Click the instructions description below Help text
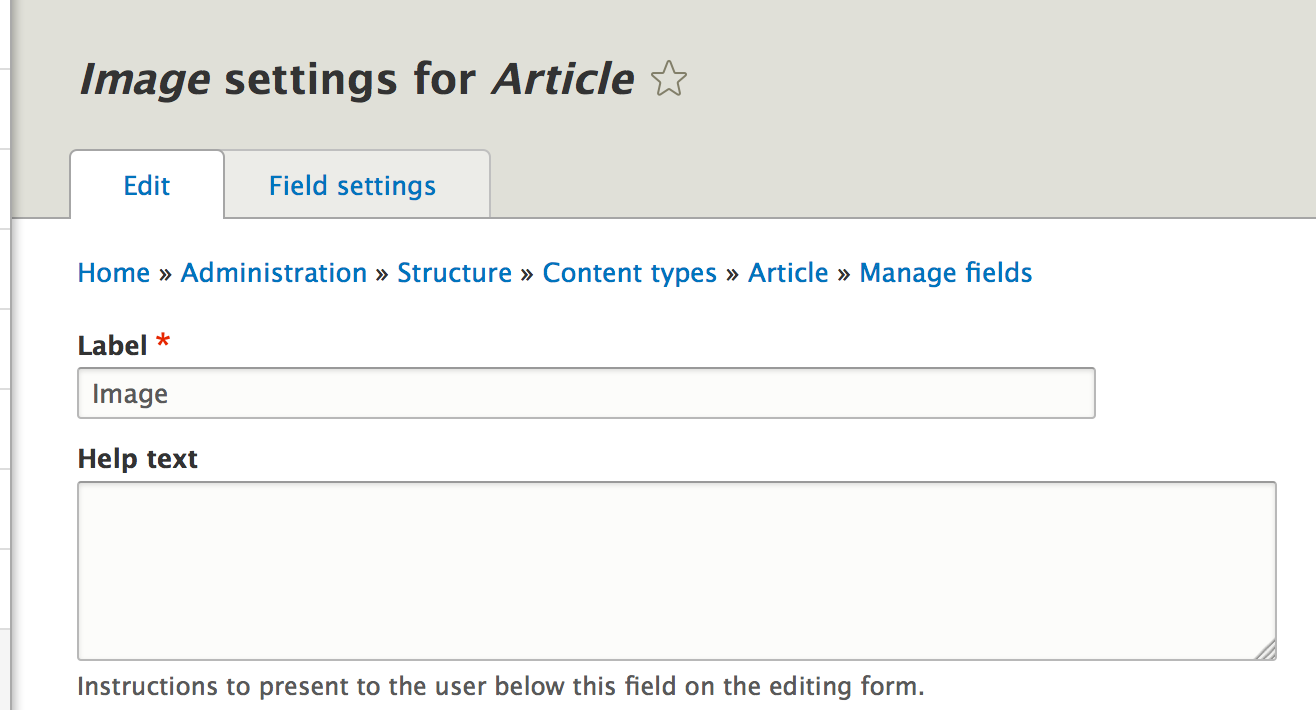The image size is (1316, 710). pos(500,687)
